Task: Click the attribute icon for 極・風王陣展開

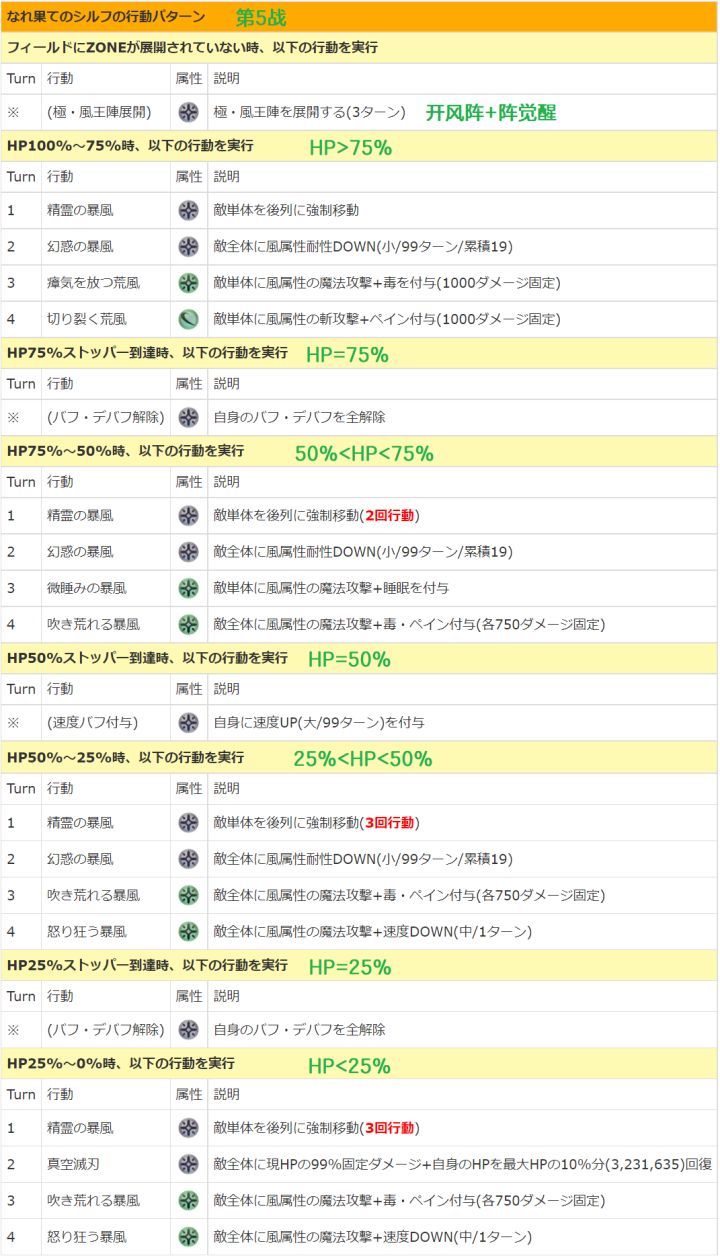Action: pyautogui.click(x=188, y=113)
